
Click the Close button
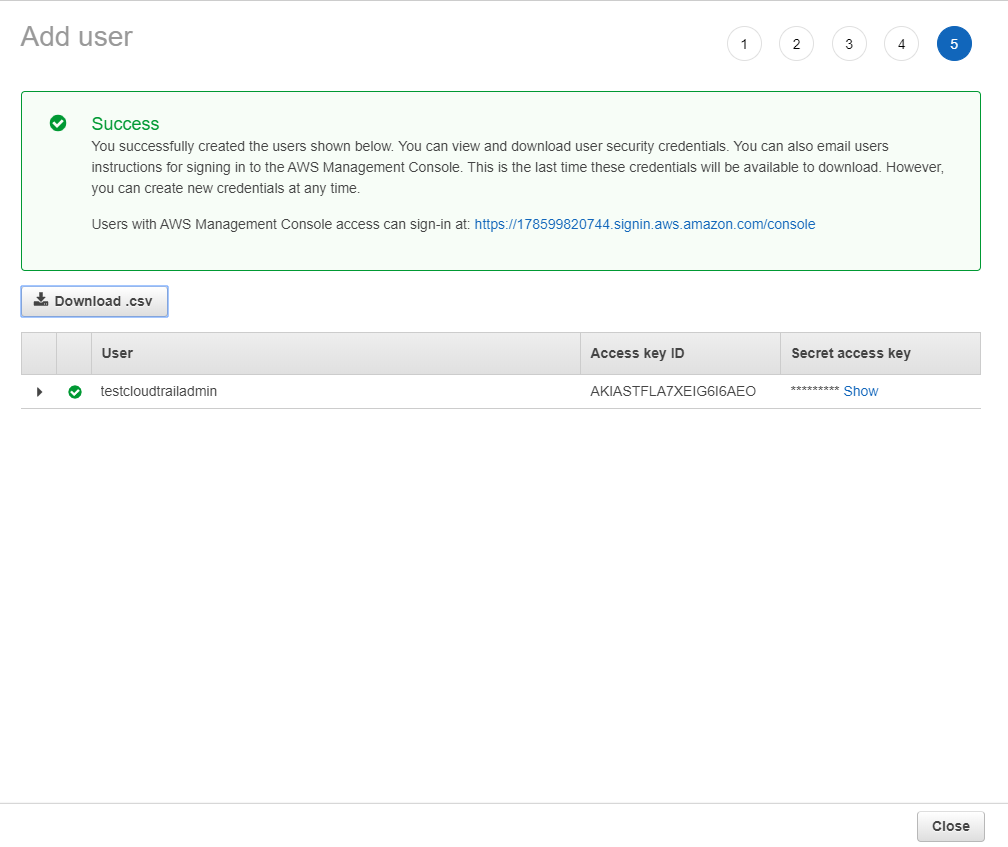[950, 826]
